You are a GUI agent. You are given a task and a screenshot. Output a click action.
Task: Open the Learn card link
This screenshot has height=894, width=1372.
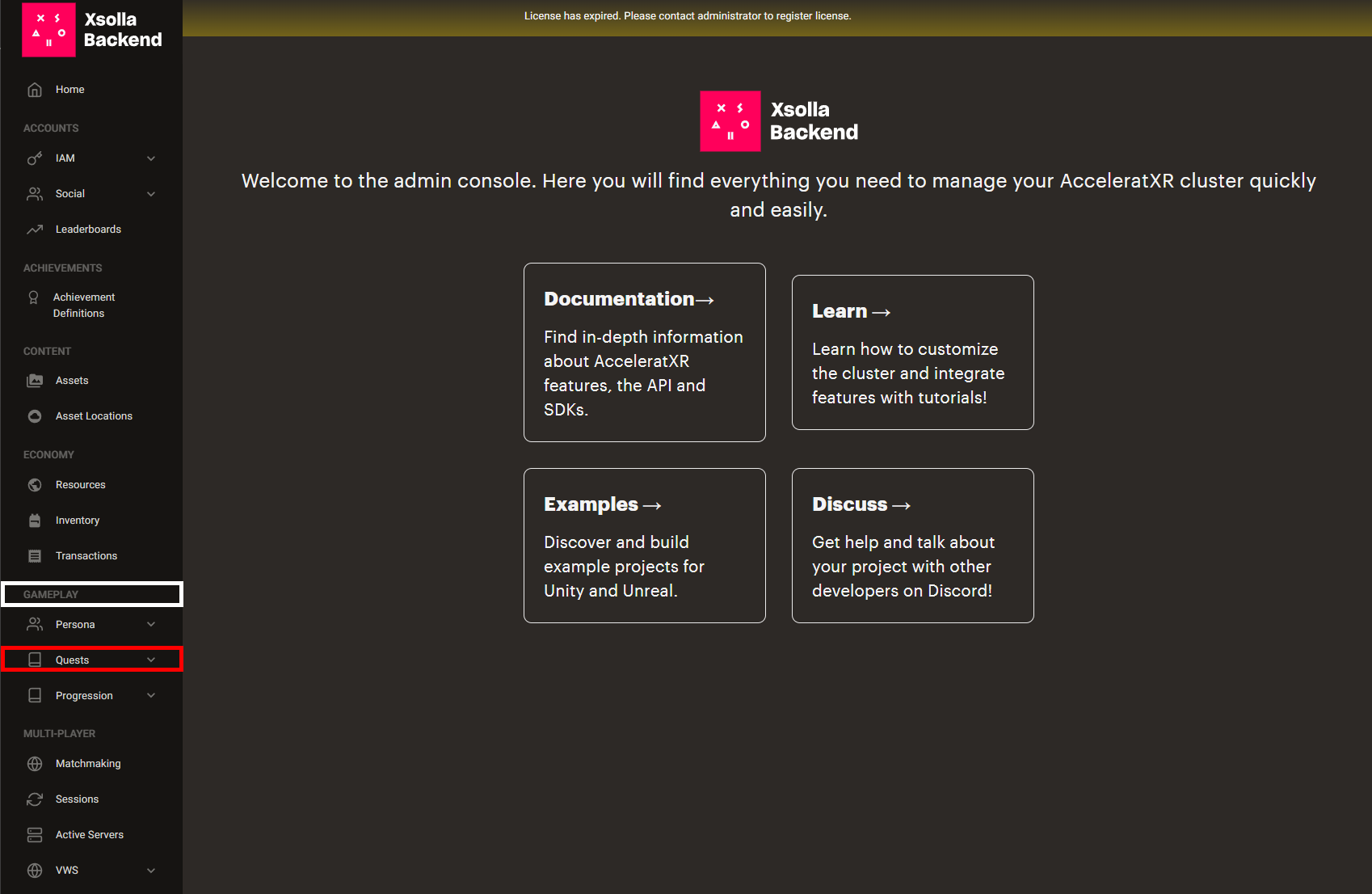[x=913, y=352]
